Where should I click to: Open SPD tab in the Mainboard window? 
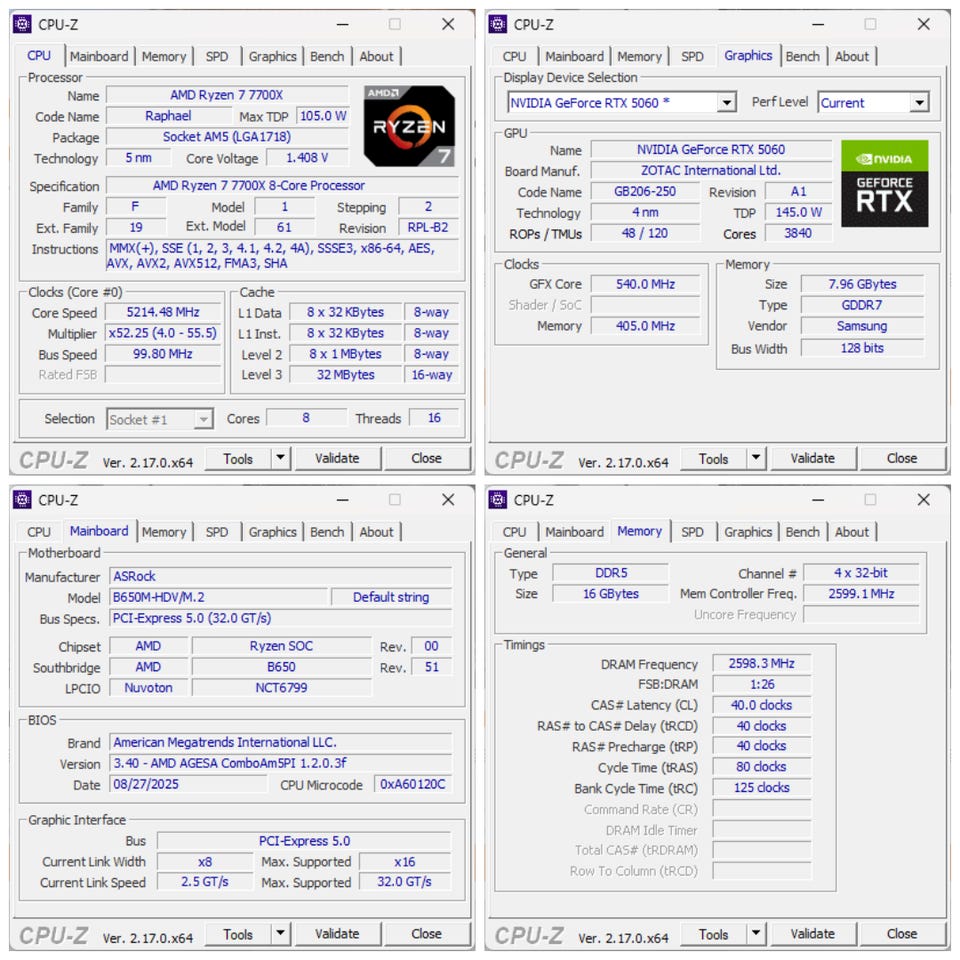coord(217,532)
